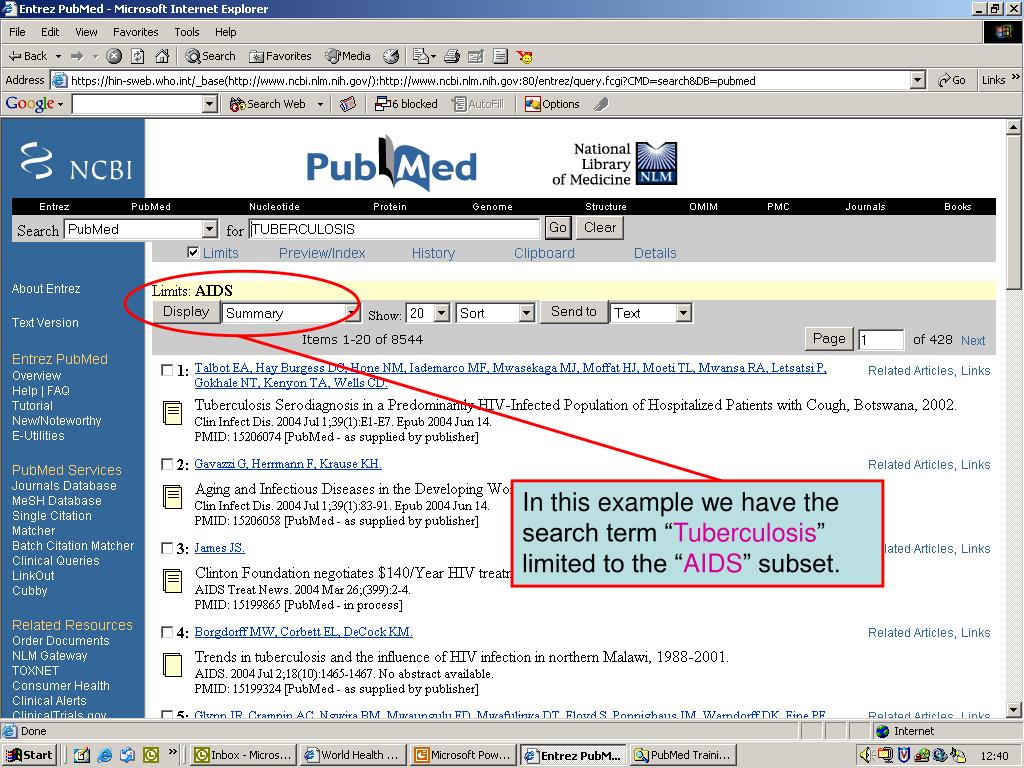Open the Google toolbar search box dropdown

click(210, 104)
